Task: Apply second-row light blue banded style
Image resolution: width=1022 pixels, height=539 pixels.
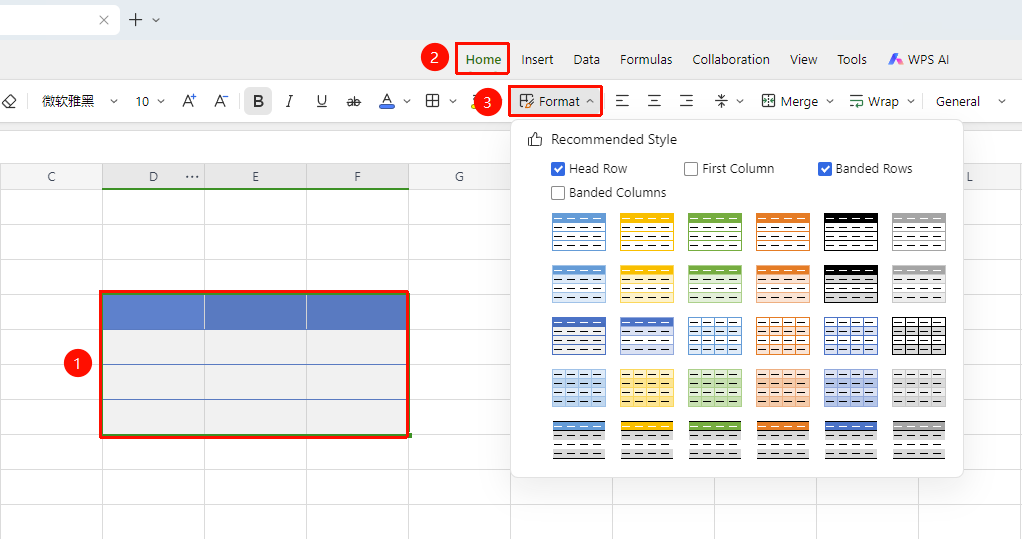Action: coord(579,284)
